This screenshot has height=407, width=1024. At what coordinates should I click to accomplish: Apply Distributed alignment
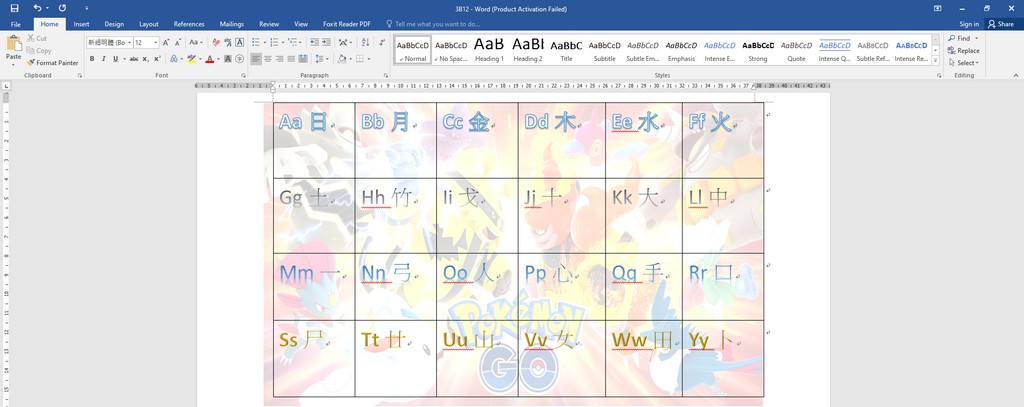(303, 59)
